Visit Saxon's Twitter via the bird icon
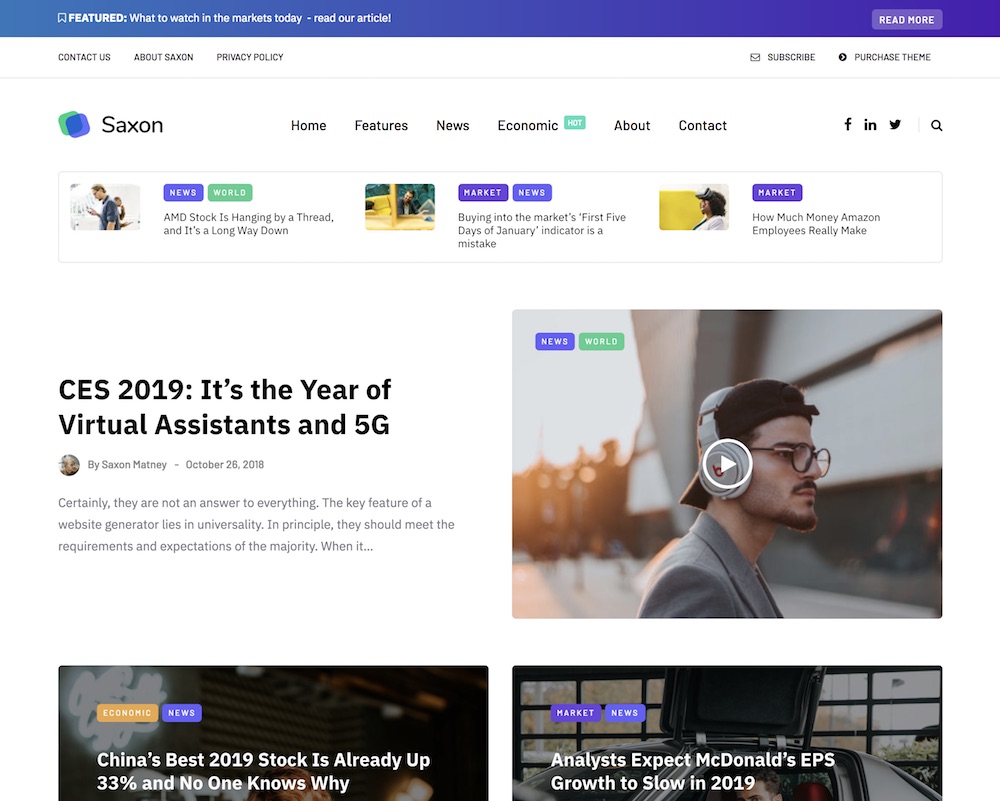1000x801 pixels. click(895, 124)
